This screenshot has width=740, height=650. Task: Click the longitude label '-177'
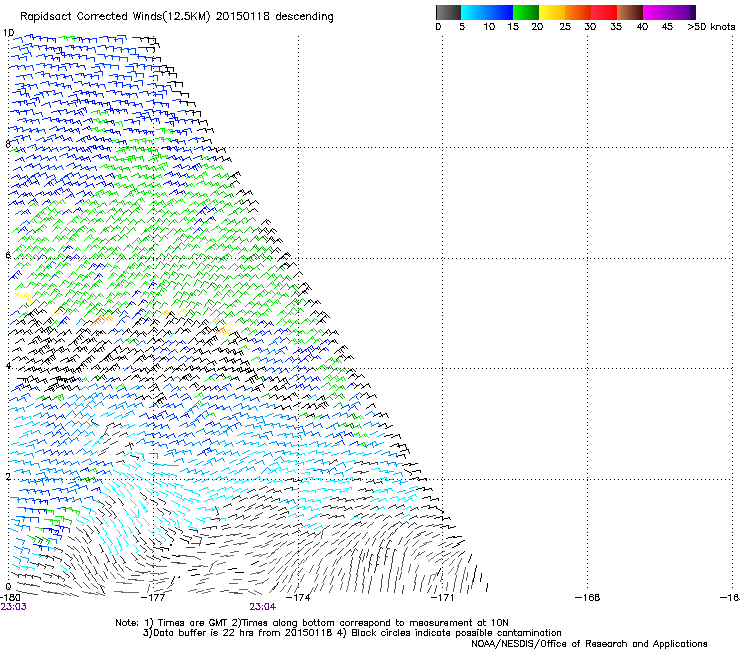coord(153,598)
